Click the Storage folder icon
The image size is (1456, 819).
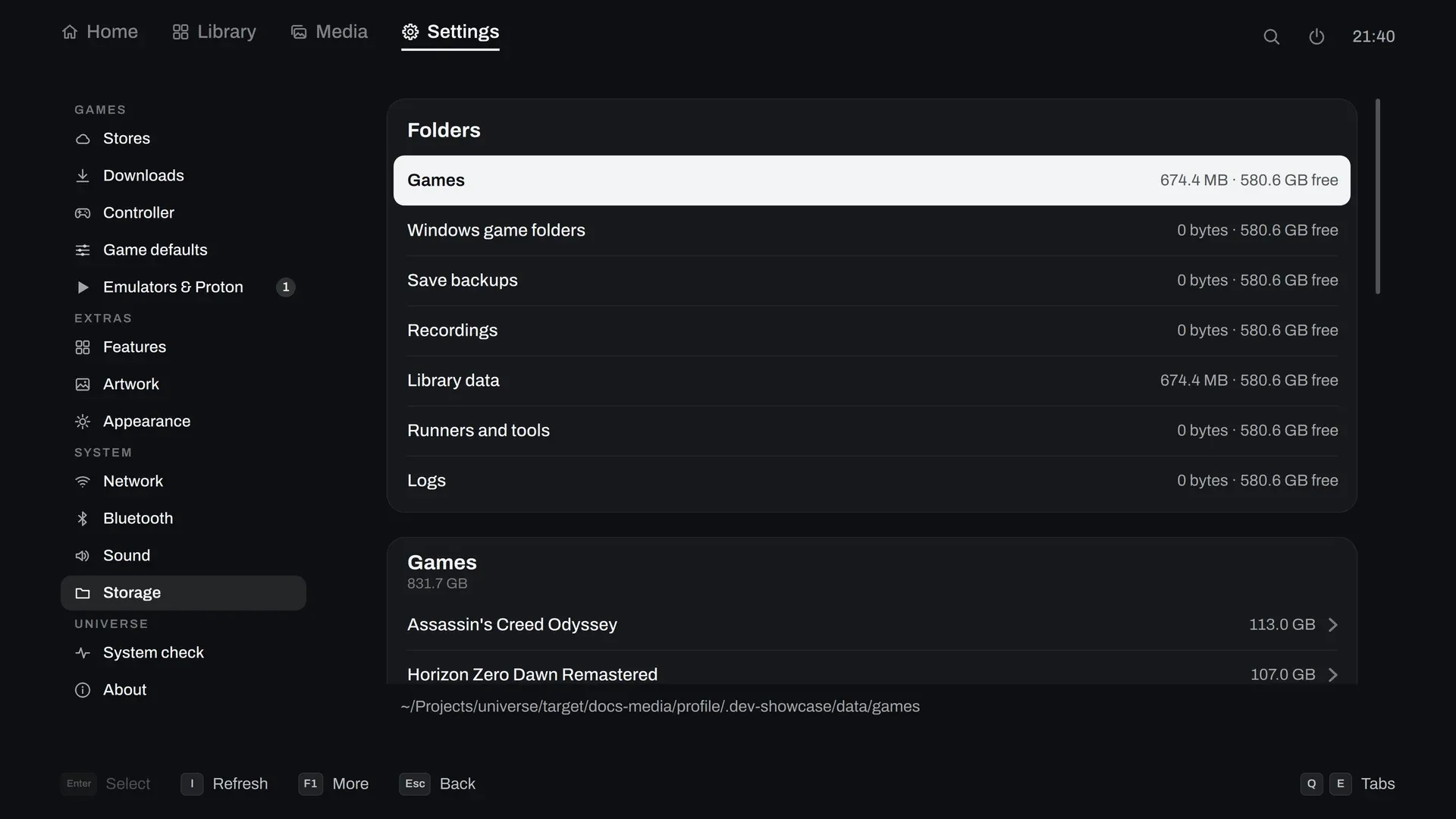(83, 593)
